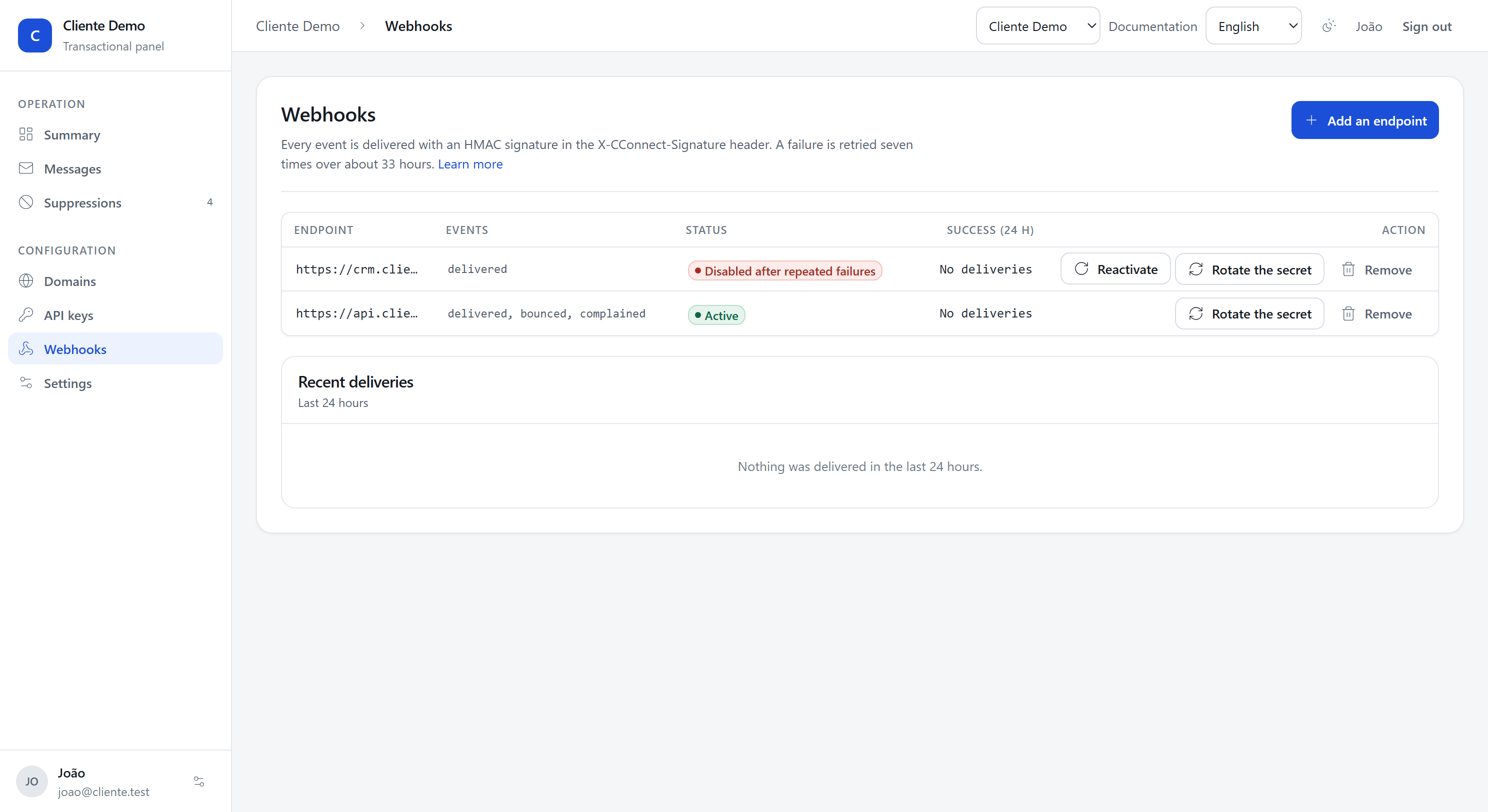Click the Webhooks icon in sidebar
This screenshot has height=812, width=1488.
[26, 349]
